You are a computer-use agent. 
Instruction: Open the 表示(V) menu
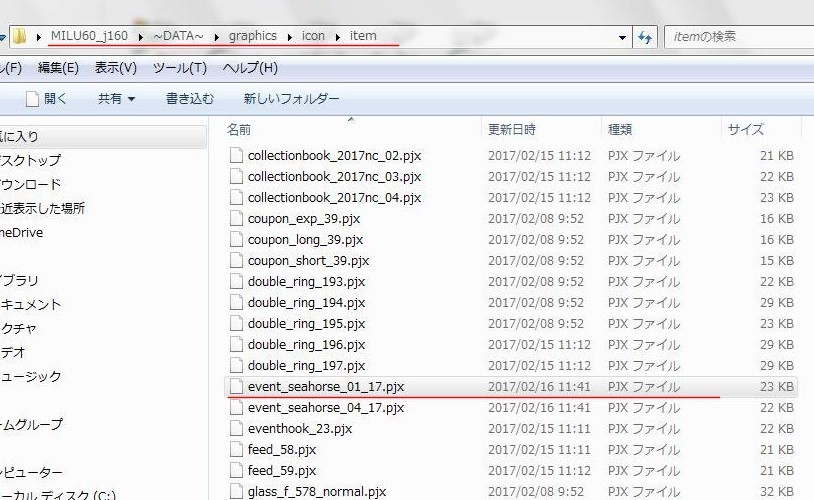point(115,68)
